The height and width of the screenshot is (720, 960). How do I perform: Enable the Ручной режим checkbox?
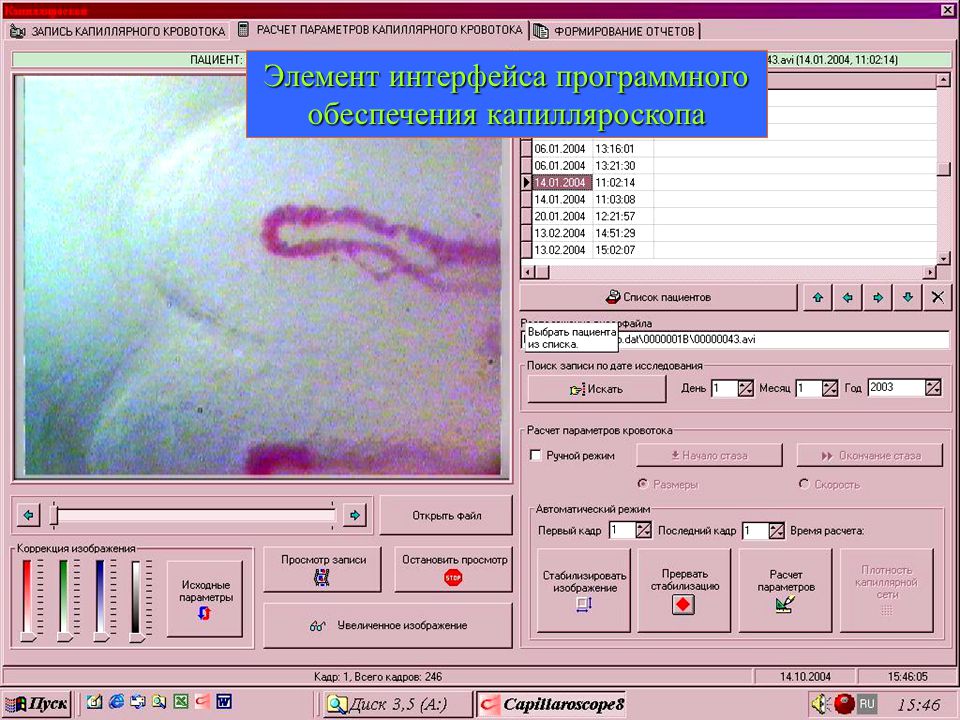point(536,456)
